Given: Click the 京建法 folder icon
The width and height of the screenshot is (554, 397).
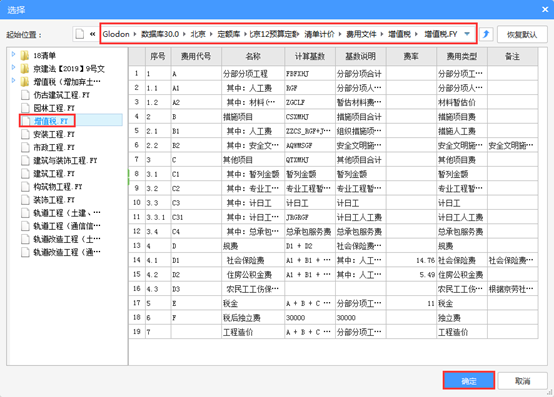Looking at the screenshot, I should 25,69.
